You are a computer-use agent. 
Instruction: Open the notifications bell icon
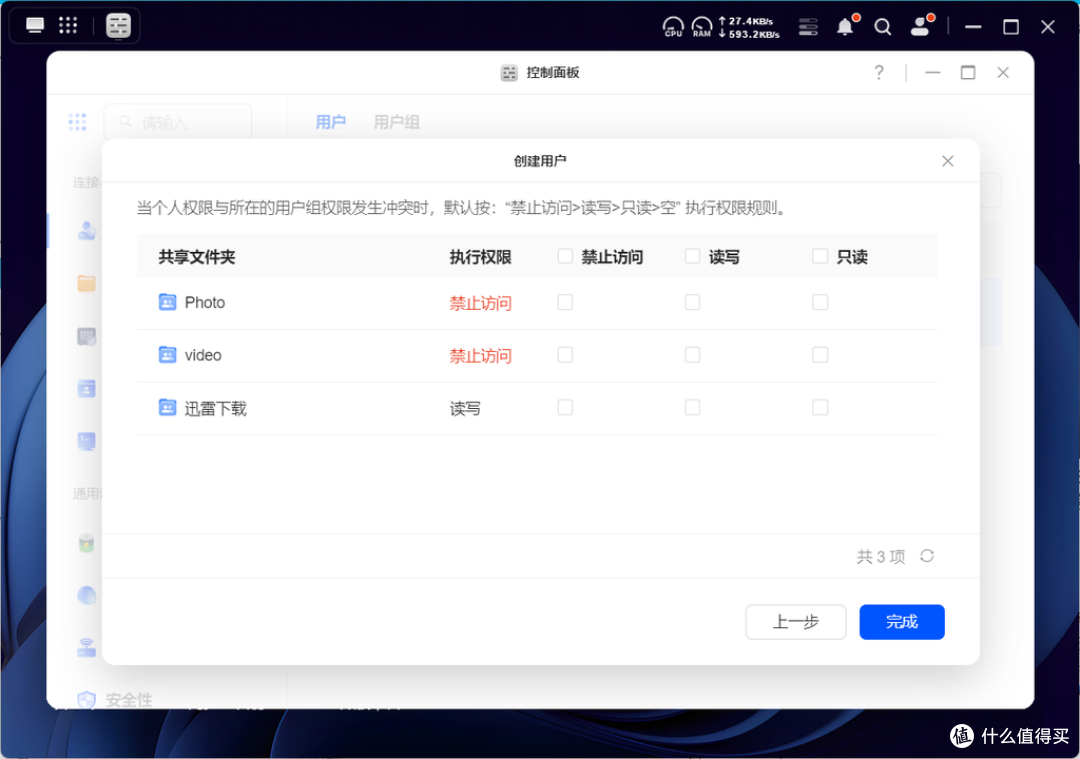846,26
